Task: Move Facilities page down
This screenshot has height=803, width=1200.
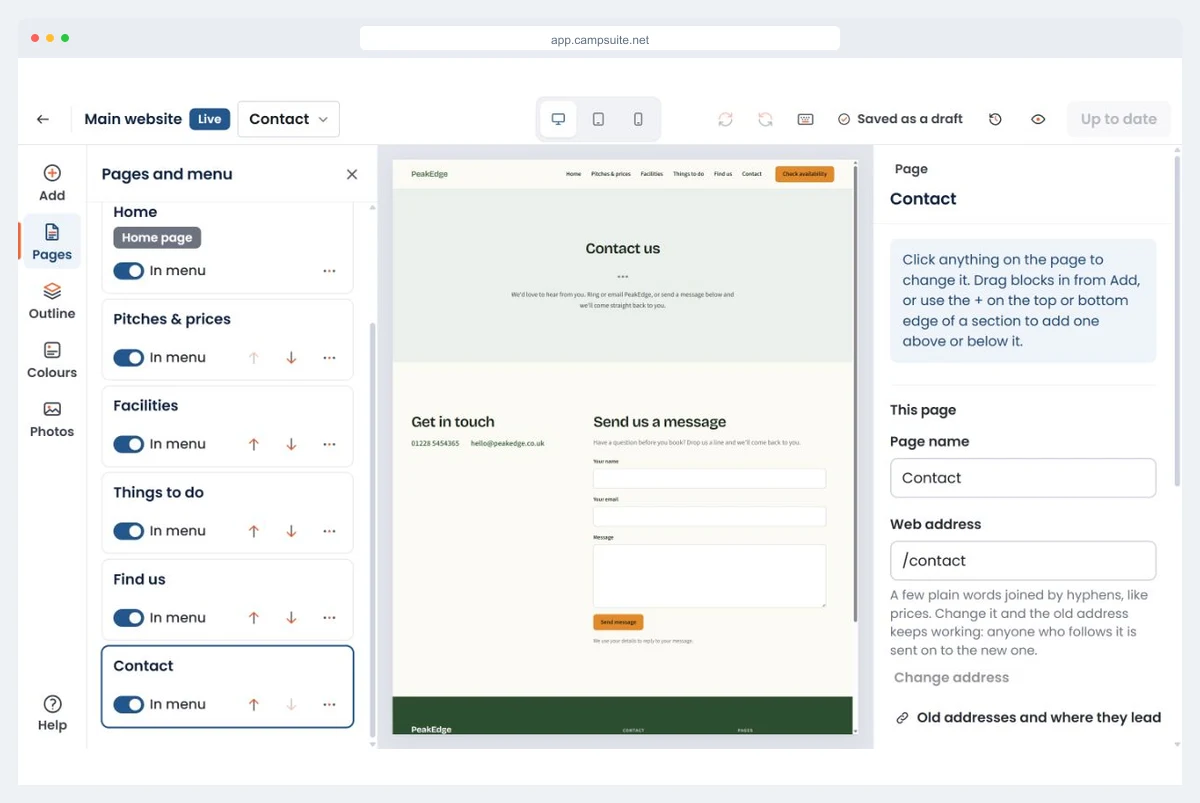Action: [x=291, y=444]
